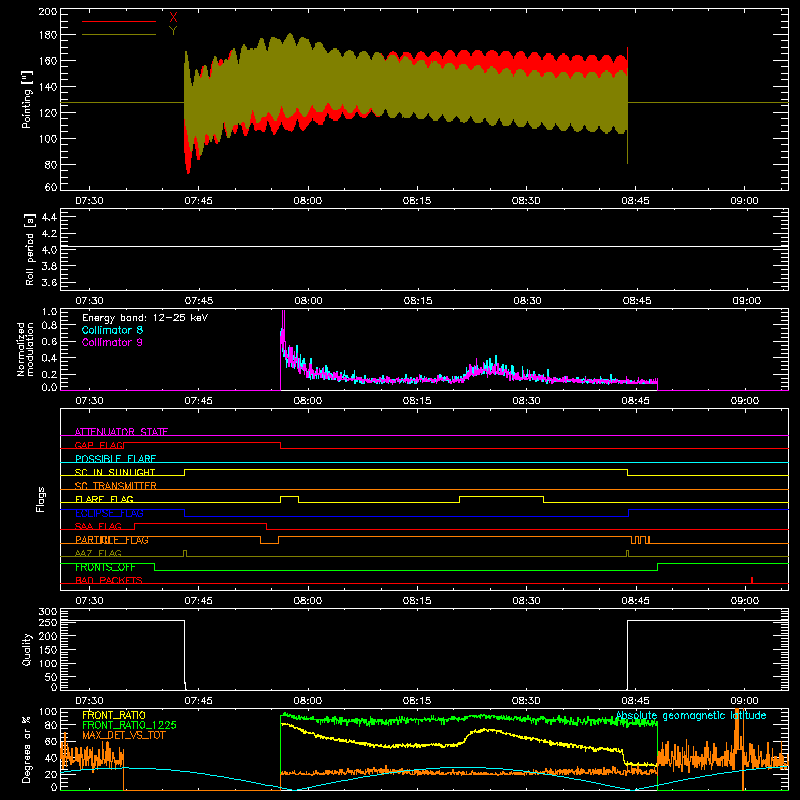Select the Collimator 8 legend entry
This screenshot has height=800, width=800.
click(112, 330)
